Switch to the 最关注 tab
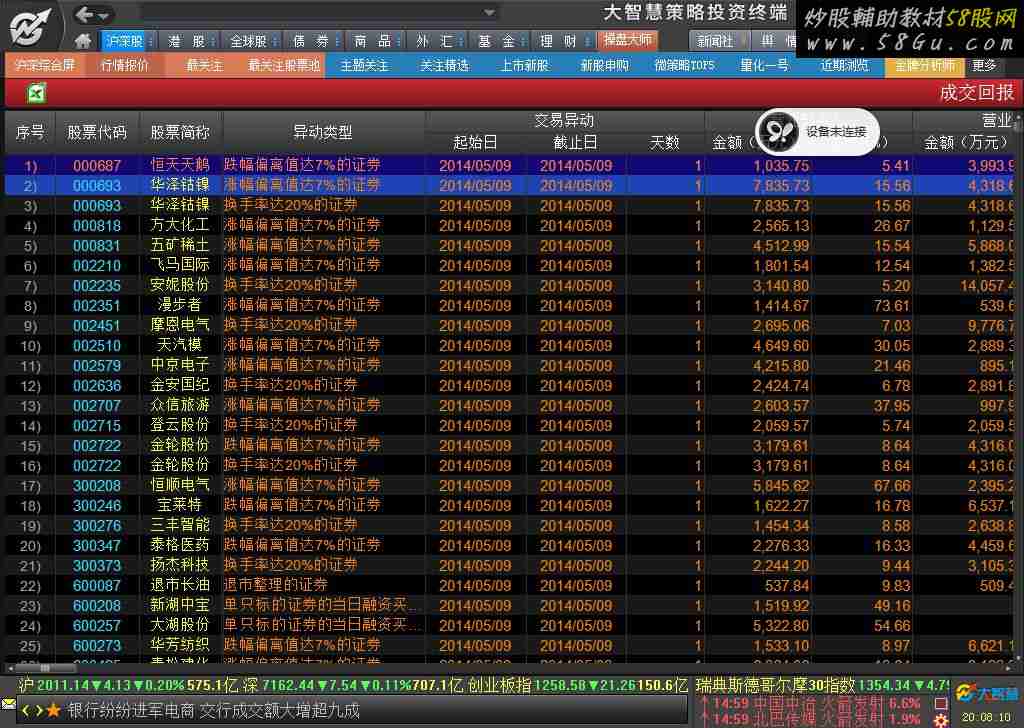Image resolution: width=1024 pixels, height=728 pixels. [x=204, y=66]
